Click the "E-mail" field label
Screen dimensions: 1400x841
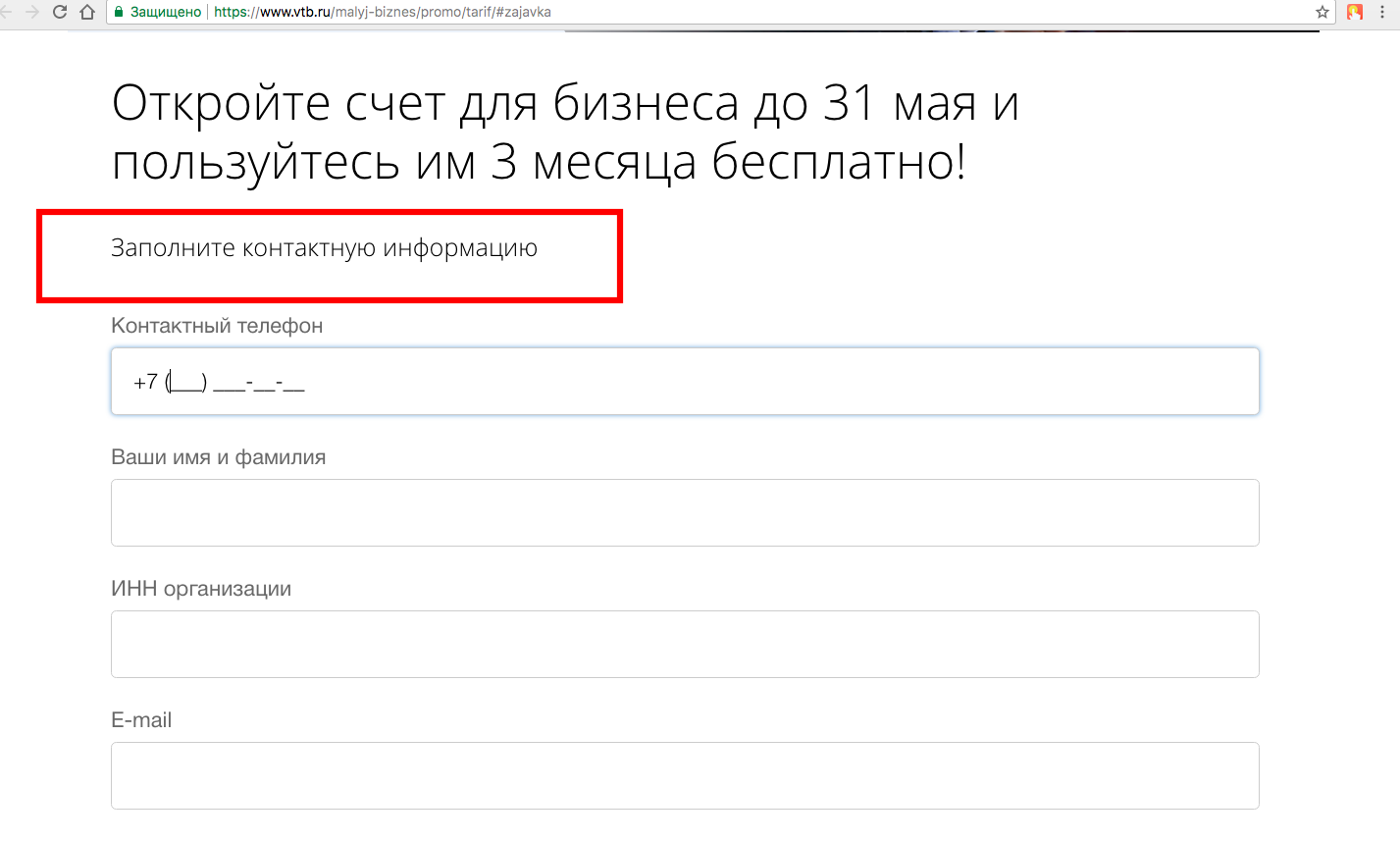(x=141, y=720)
